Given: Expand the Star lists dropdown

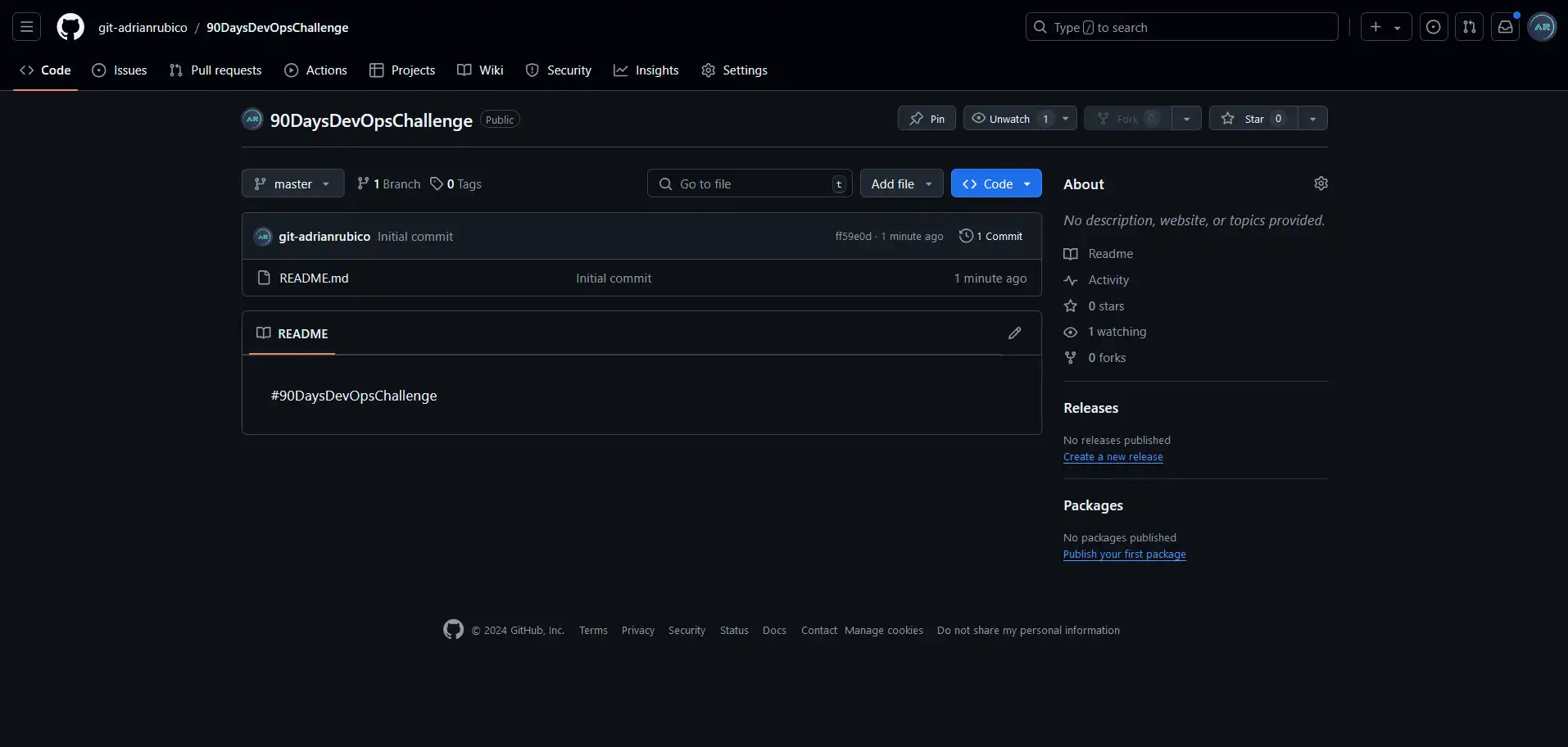Looking at the screenshot, I should pos(1312,119).
